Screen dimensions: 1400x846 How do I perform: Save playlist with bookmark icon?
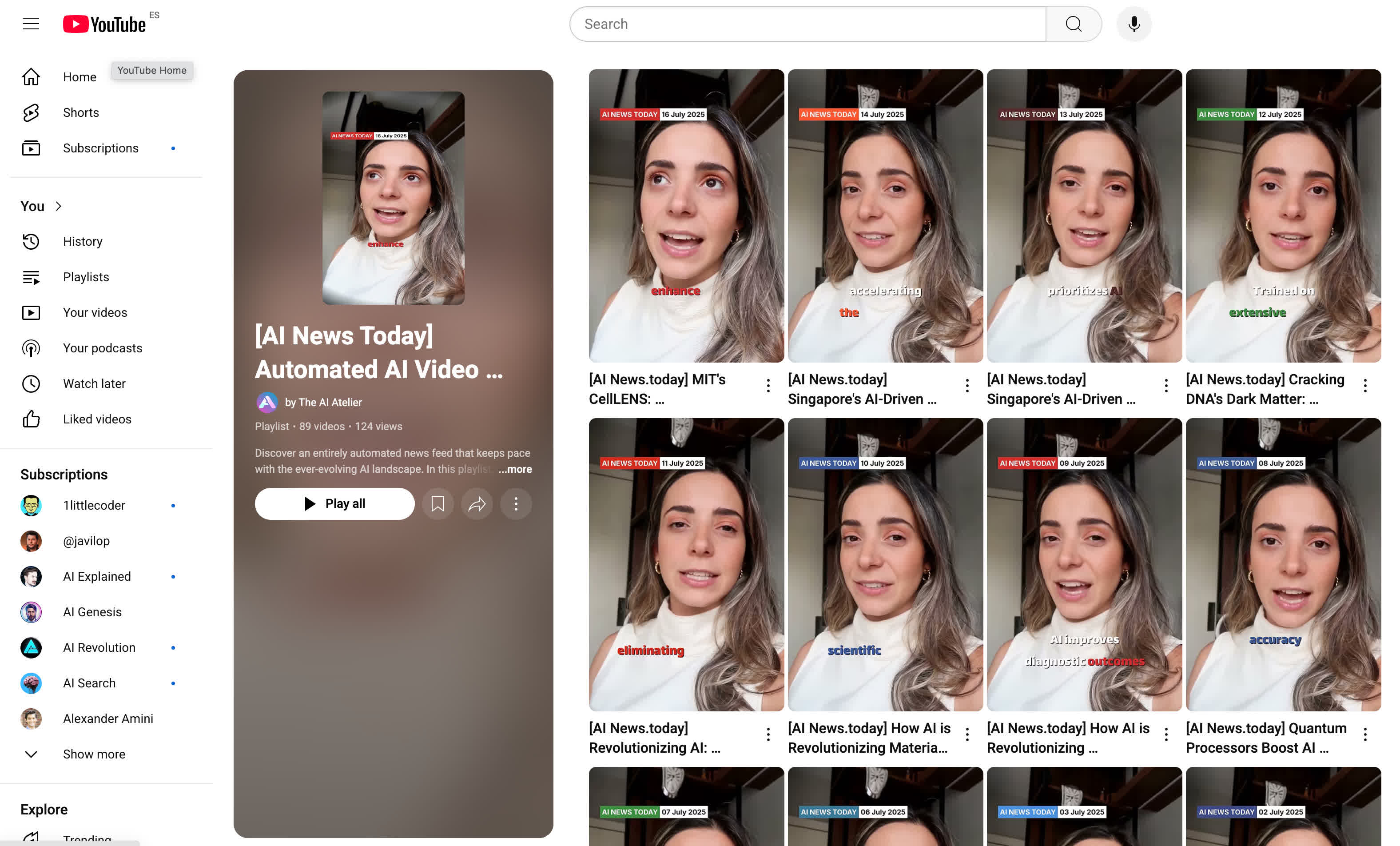click(437, 504)
